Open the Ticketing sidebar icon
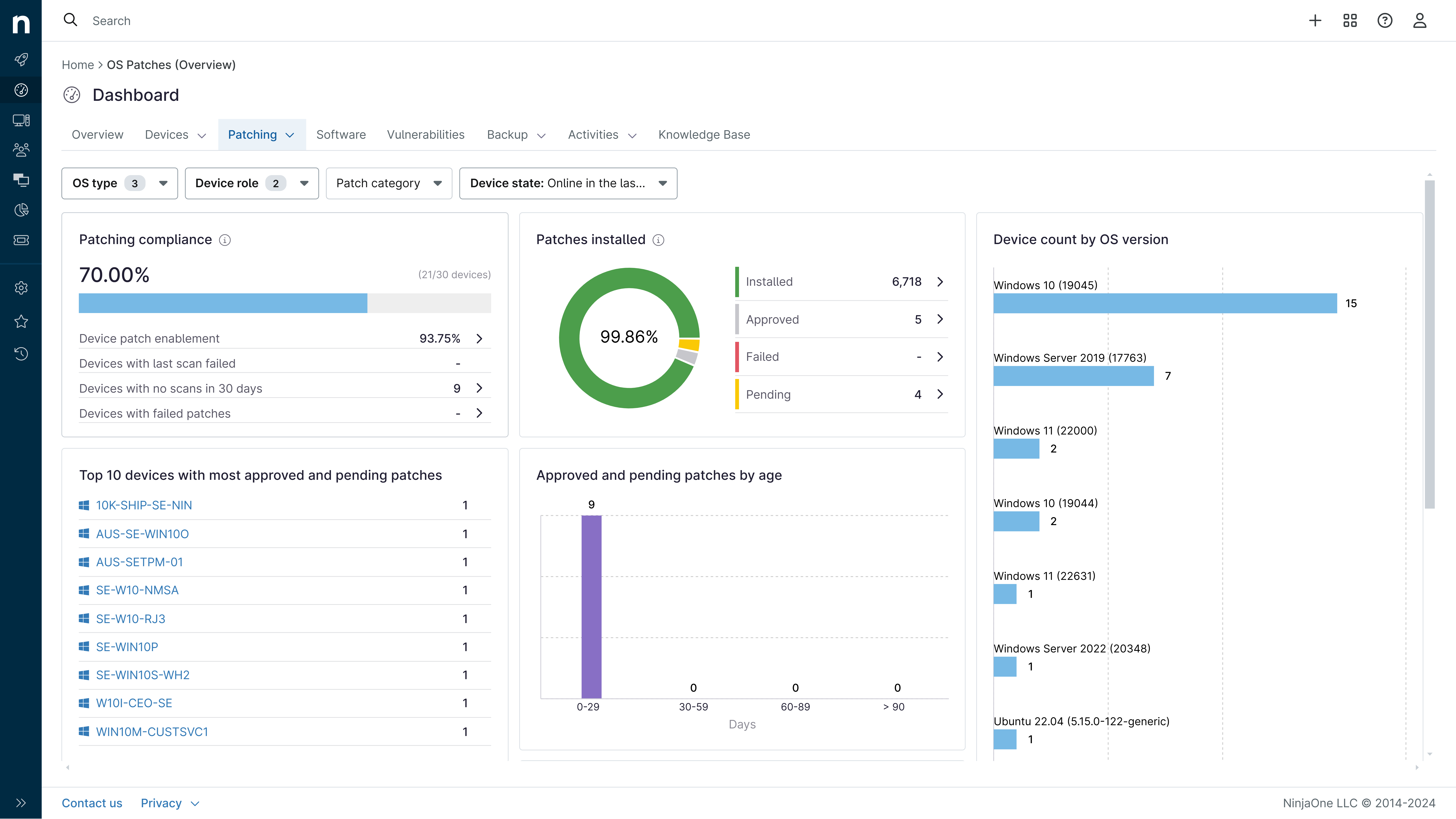The height and width of the screenshot is (819, 1456). pos(21,240)
